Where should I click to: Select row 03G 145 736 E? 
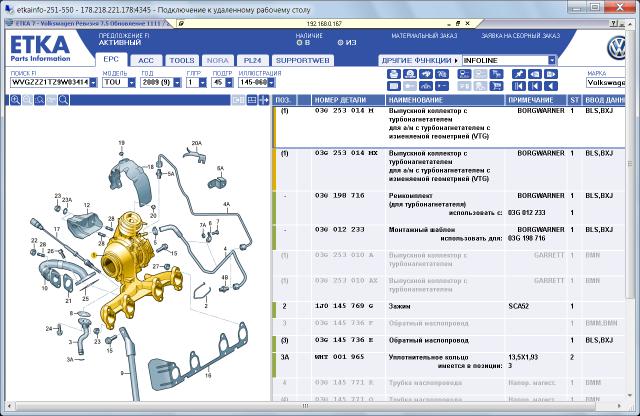pos(449,344)
